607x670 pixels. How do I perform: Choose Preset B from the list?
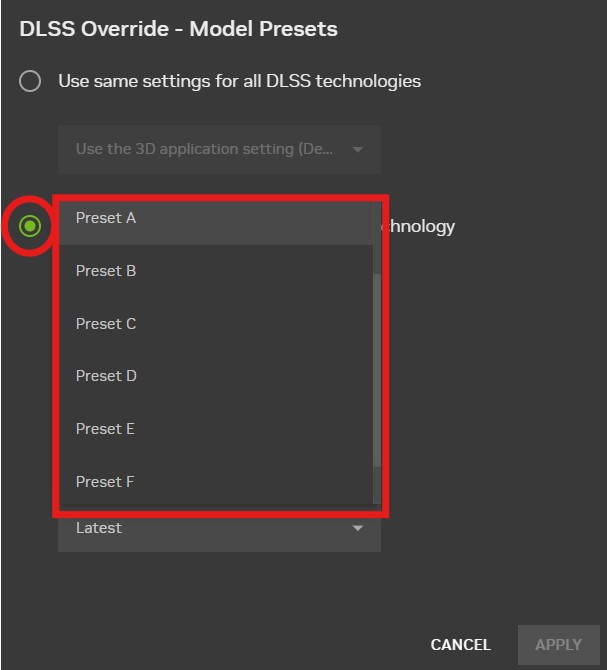tap(106, 271)
